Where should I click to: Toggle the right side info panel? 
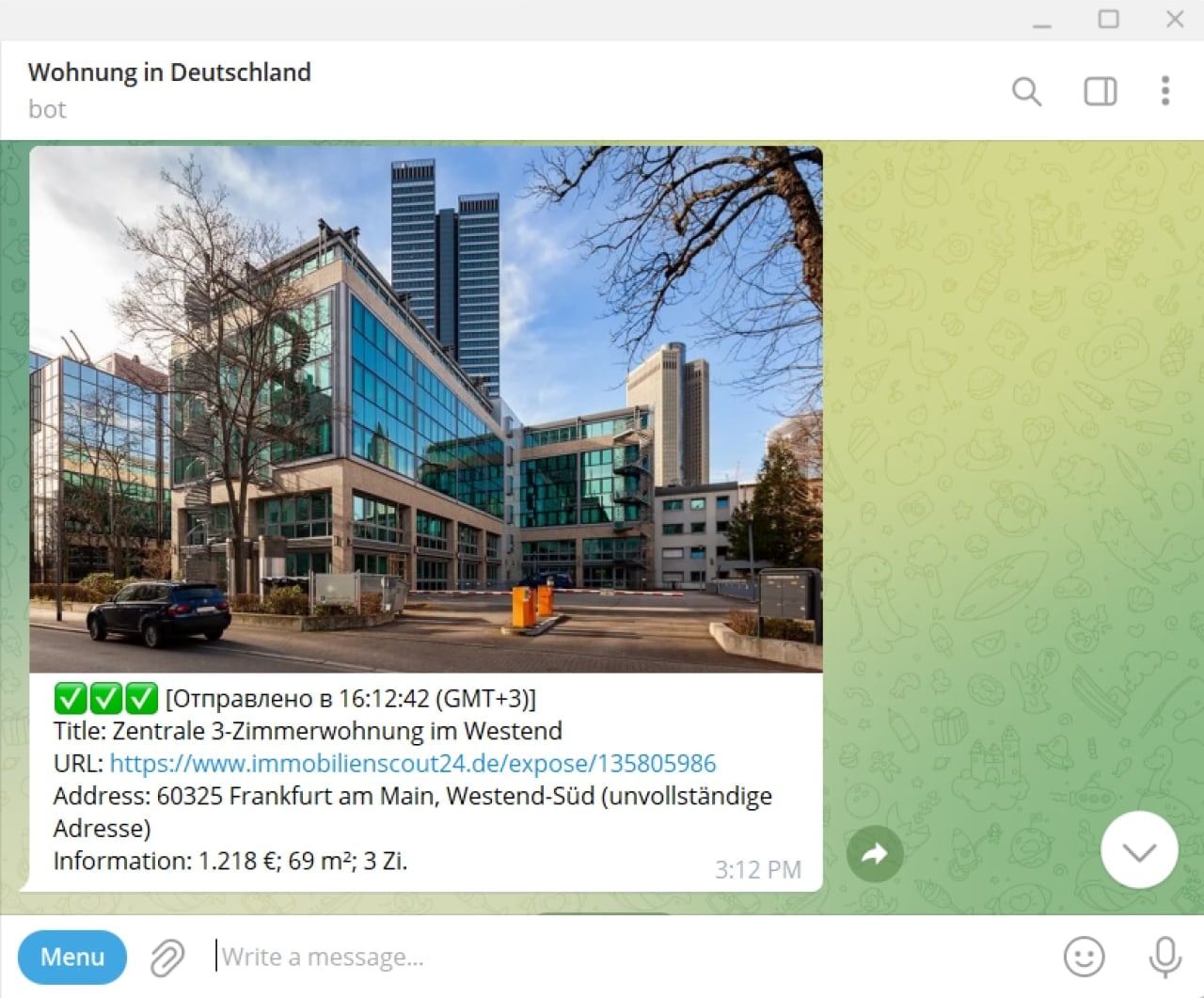pyautogui.click(x=1100, y=91)
